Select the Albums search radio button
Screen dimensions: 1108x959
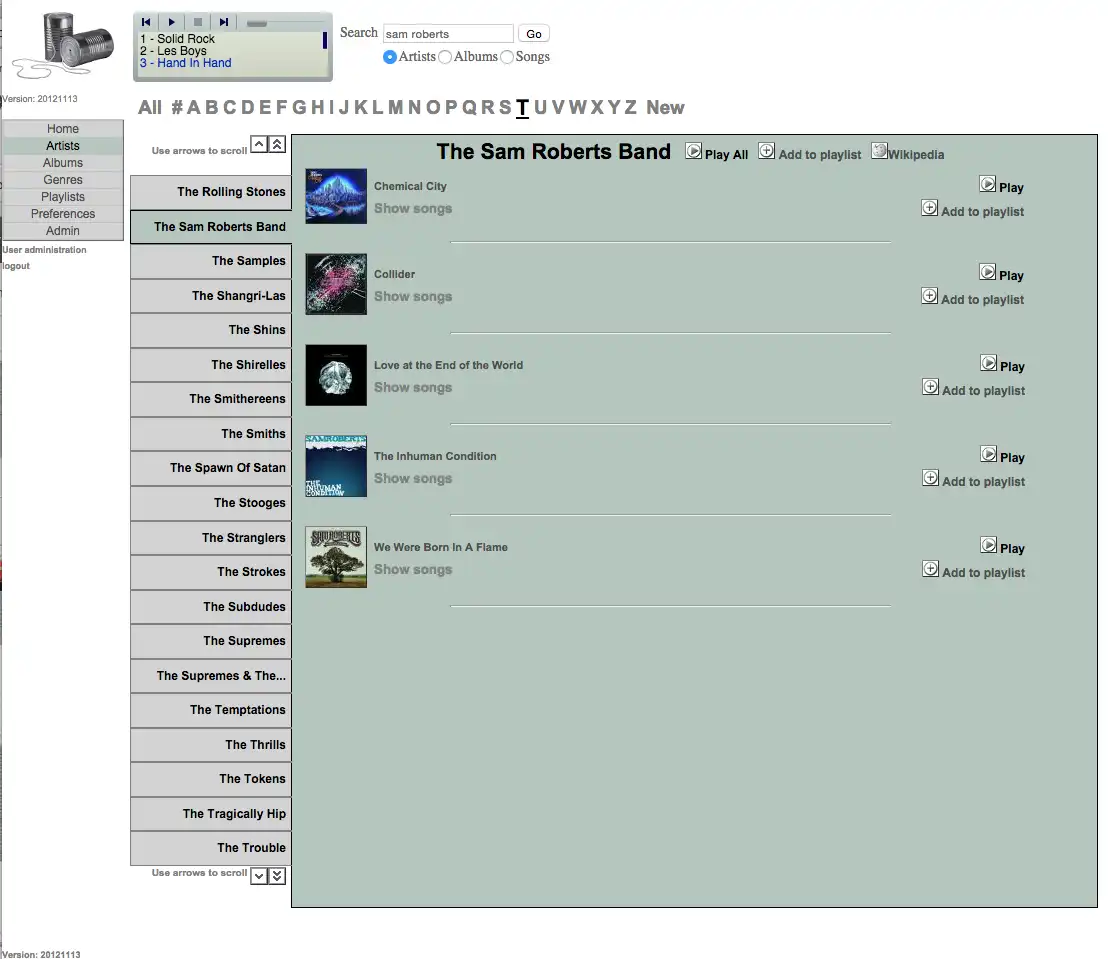pyautogui.click(x=444, y=57)
